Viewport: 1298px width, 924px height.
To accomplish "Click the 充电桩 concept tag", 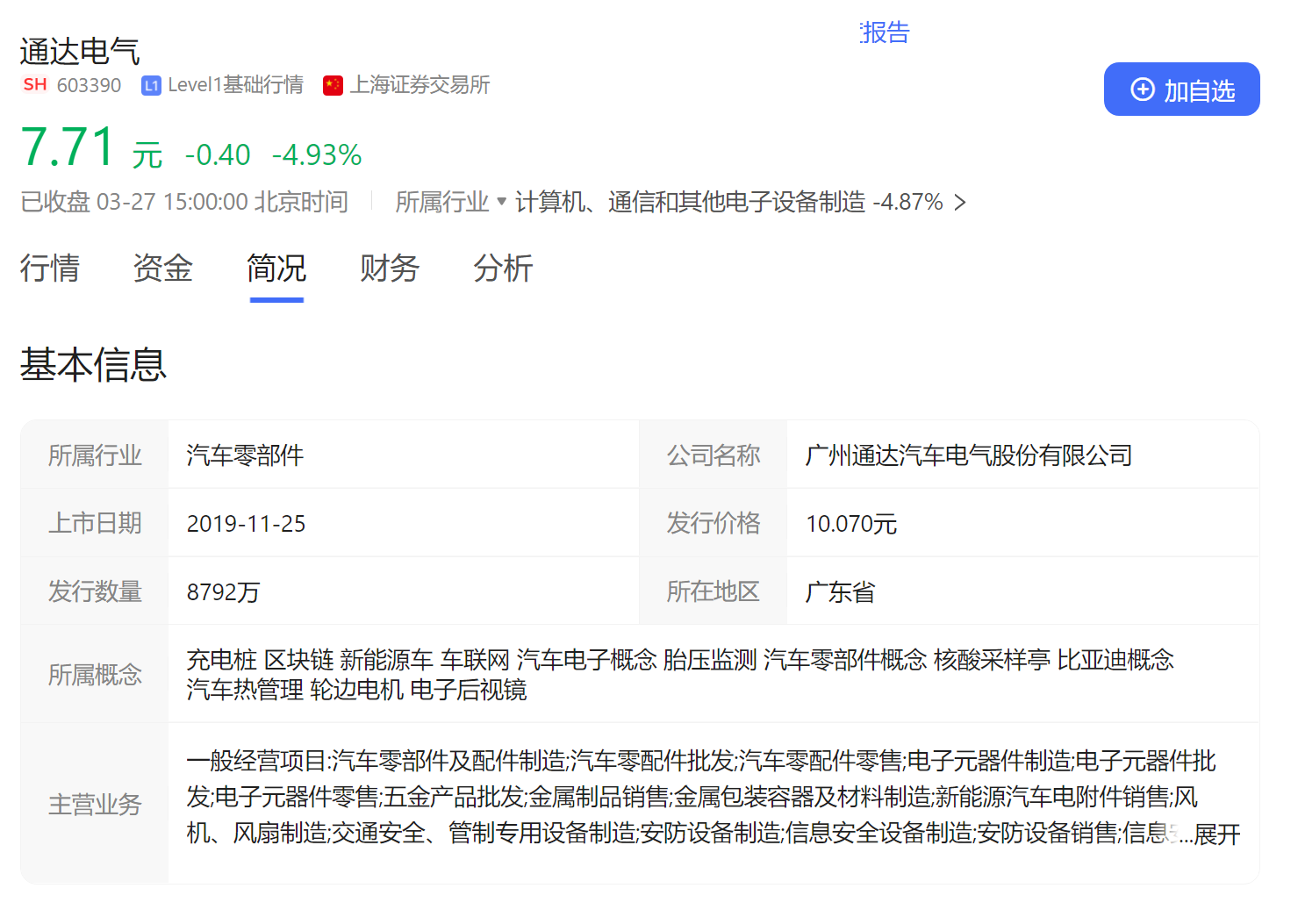I will (221, 660).
